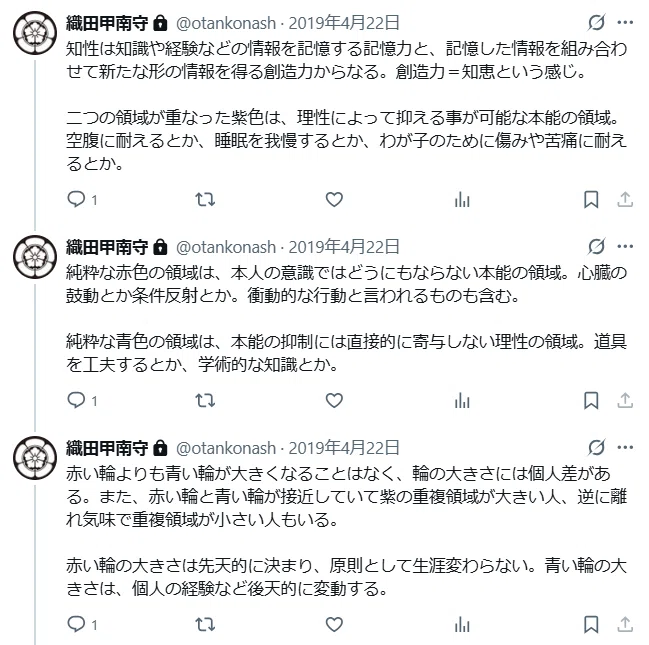The image size is (649, 645).
Task: Bookmark the second tweet
Action: (x=591, y=400)
